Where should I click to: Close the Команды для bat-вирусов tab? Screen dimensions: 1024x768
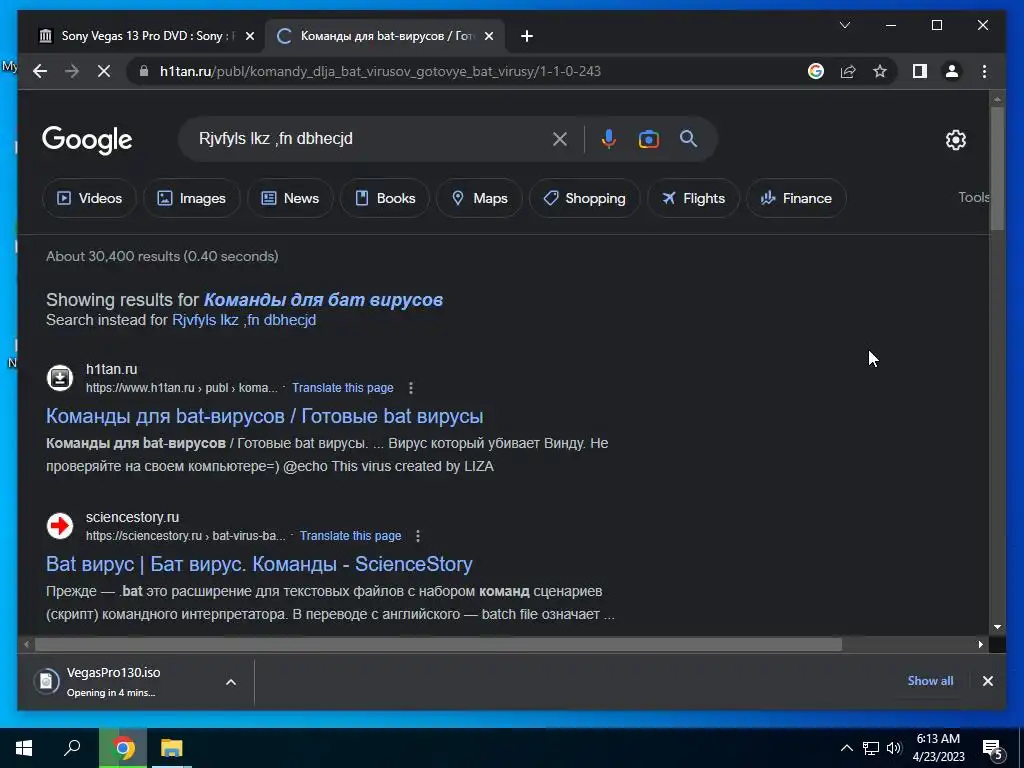tap(488, 36)
